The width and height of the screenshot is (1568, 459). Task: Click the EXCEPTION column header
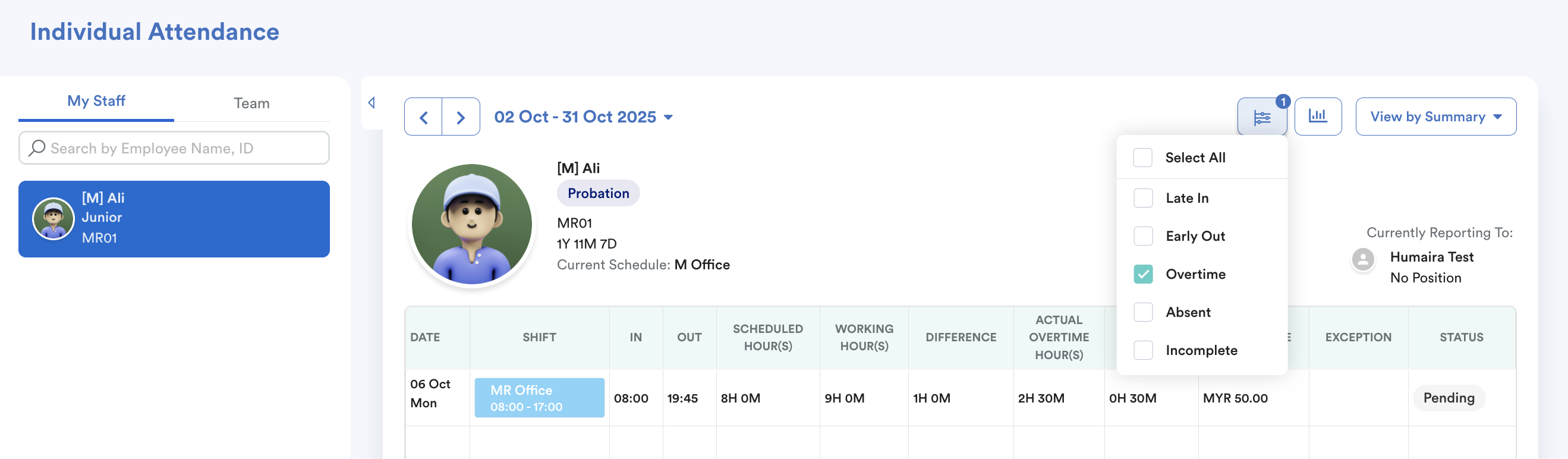(x=1358, y=337)
